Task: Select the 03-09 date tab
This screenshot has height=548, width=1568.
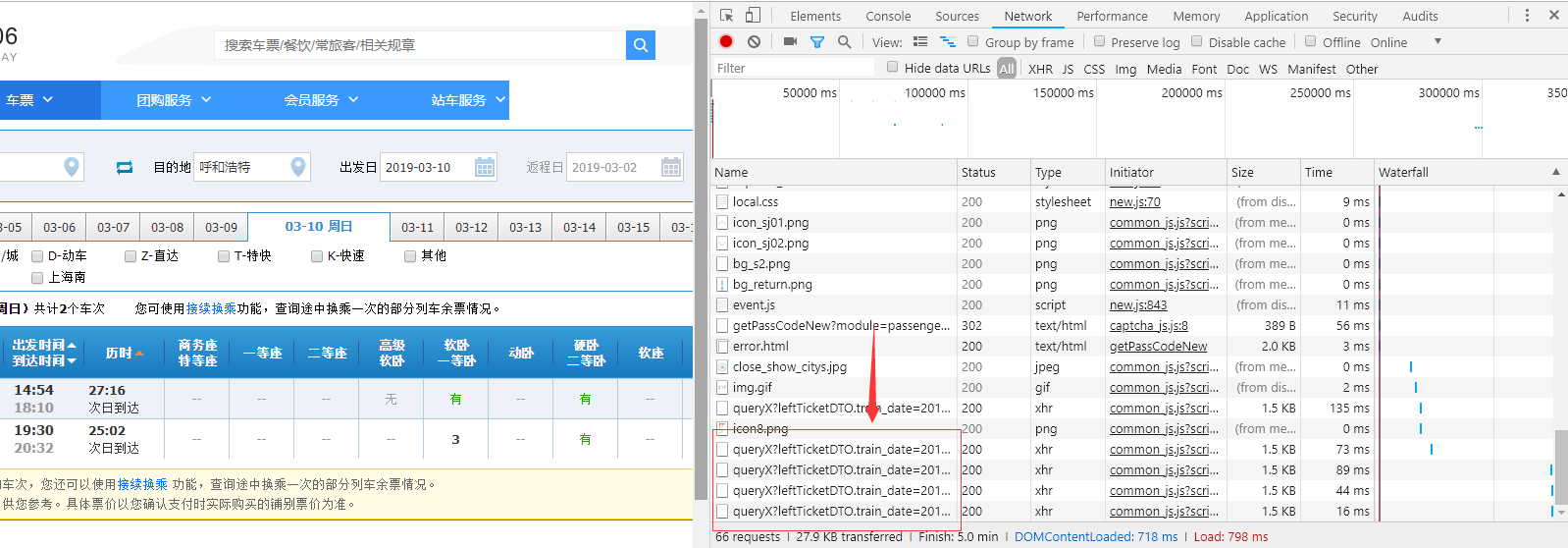Action: pos(221,227)
